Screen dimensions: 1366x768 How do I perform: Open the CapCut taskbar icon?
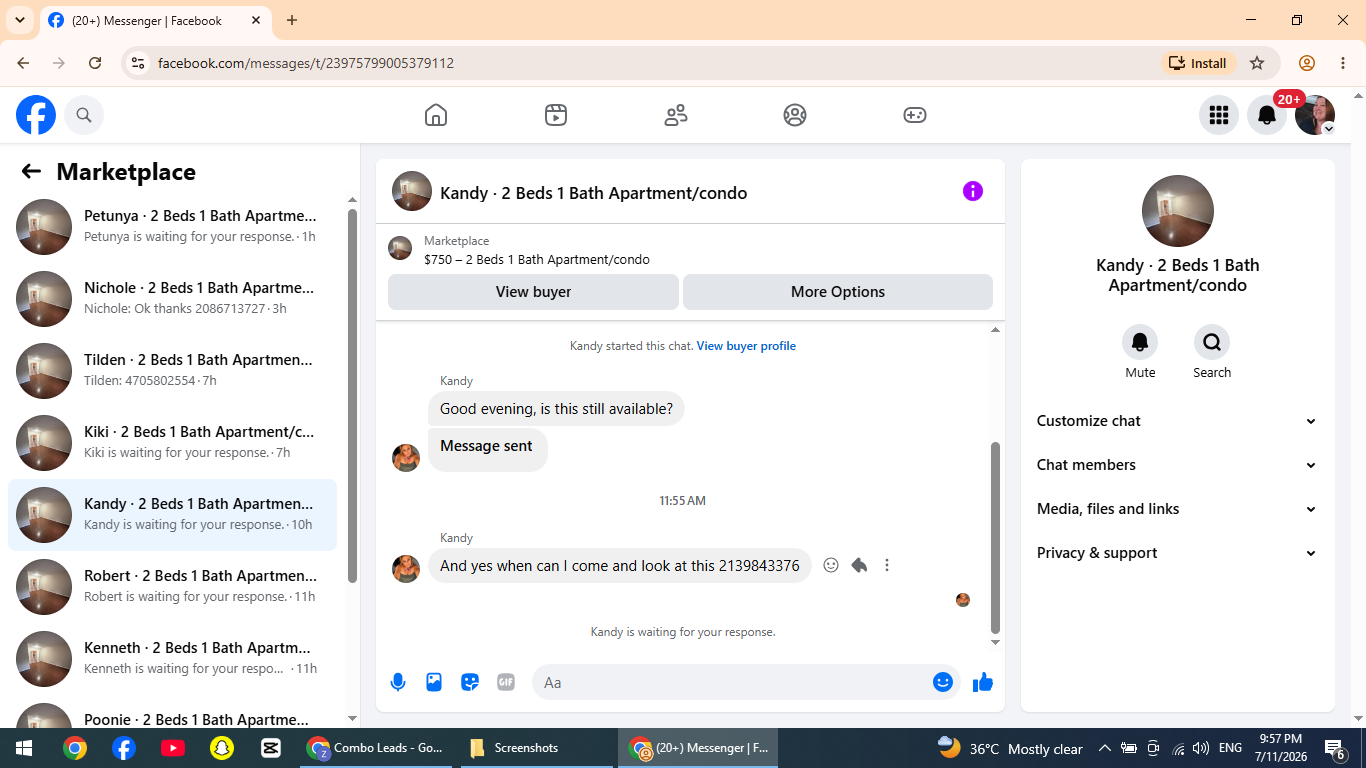(x=270, y=748)
